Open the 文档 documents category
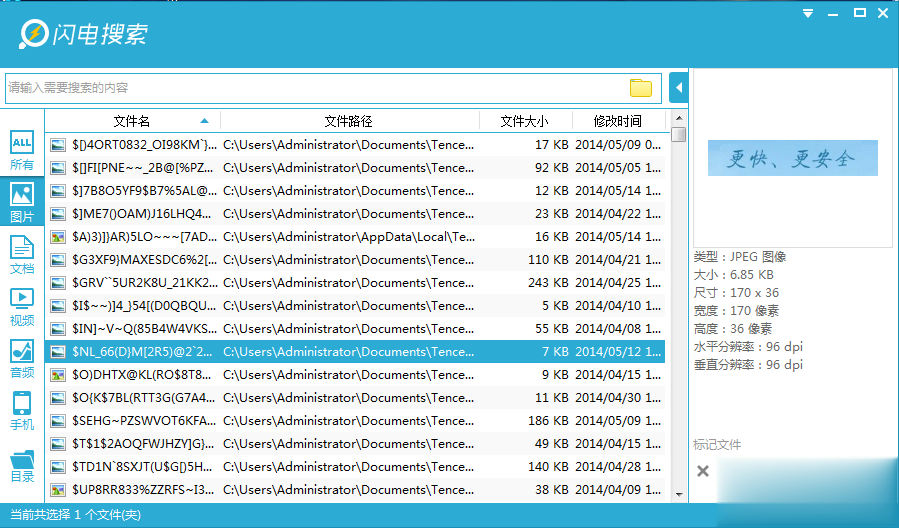This screenshot has width=899, height=528. click(21, 254)
